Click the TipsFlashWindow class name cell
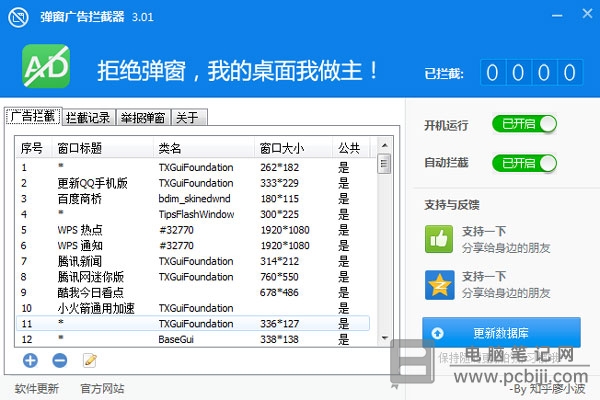 196,214
